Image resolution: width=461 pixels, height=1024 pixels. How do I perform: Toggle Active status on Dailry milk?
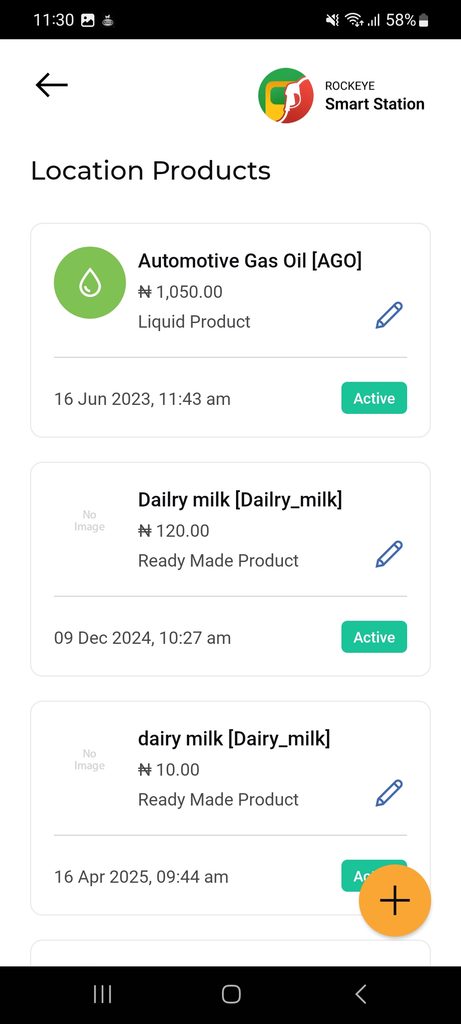[x=374, y=637]
